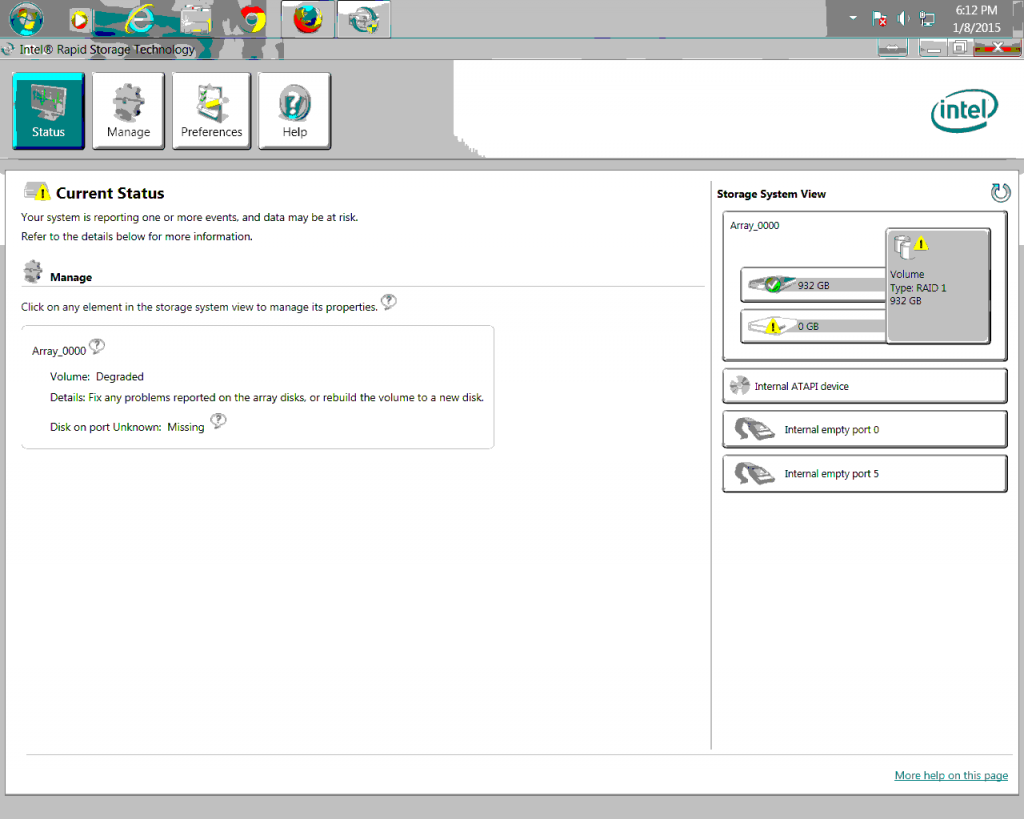Open the Help tab
Viewport: 1024px width, 819px height.
pos(295,111)
